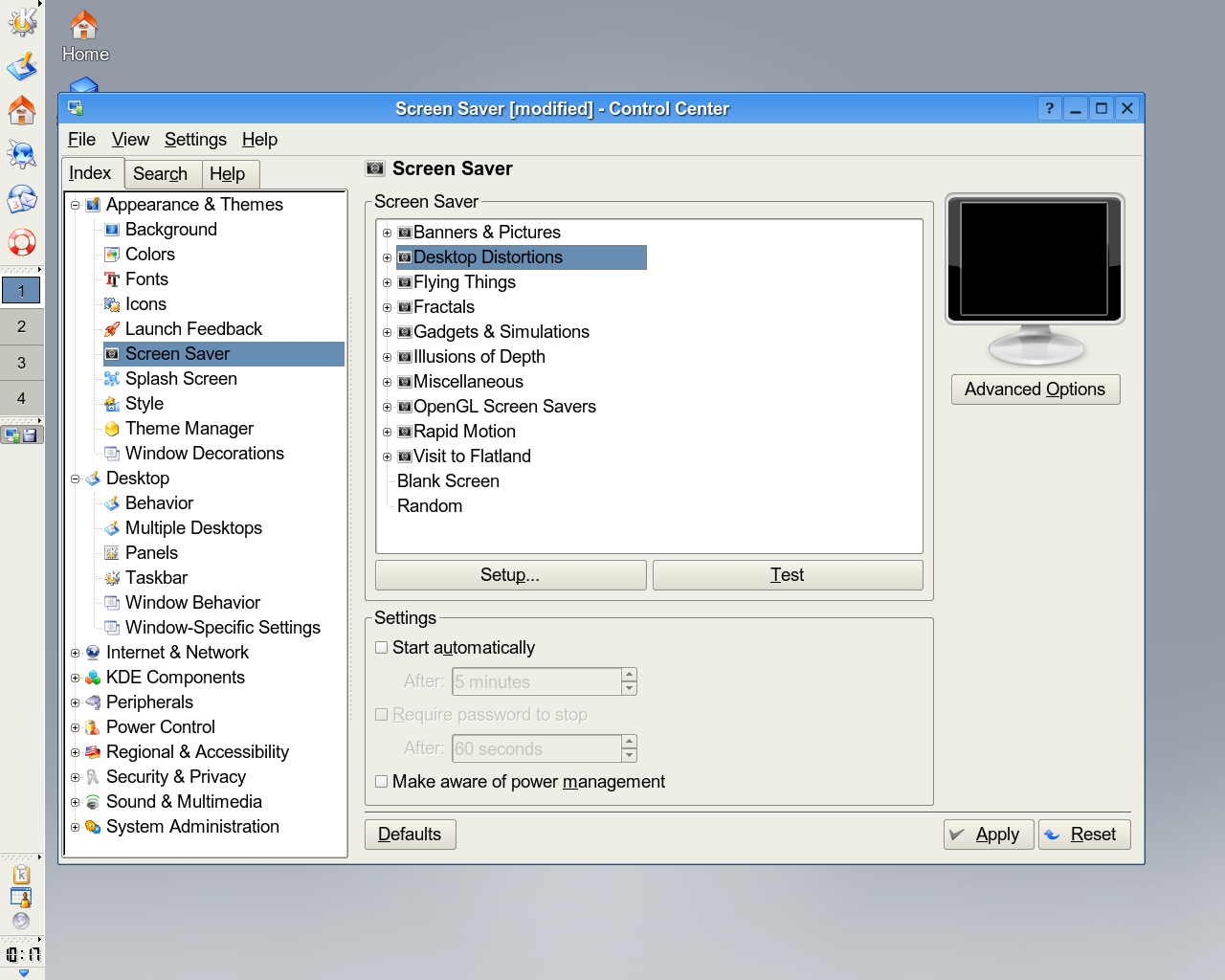This screenshot has height=980, width=1225.
Task: Click the Security & Privacy icon
Action: tap(93, 777)
